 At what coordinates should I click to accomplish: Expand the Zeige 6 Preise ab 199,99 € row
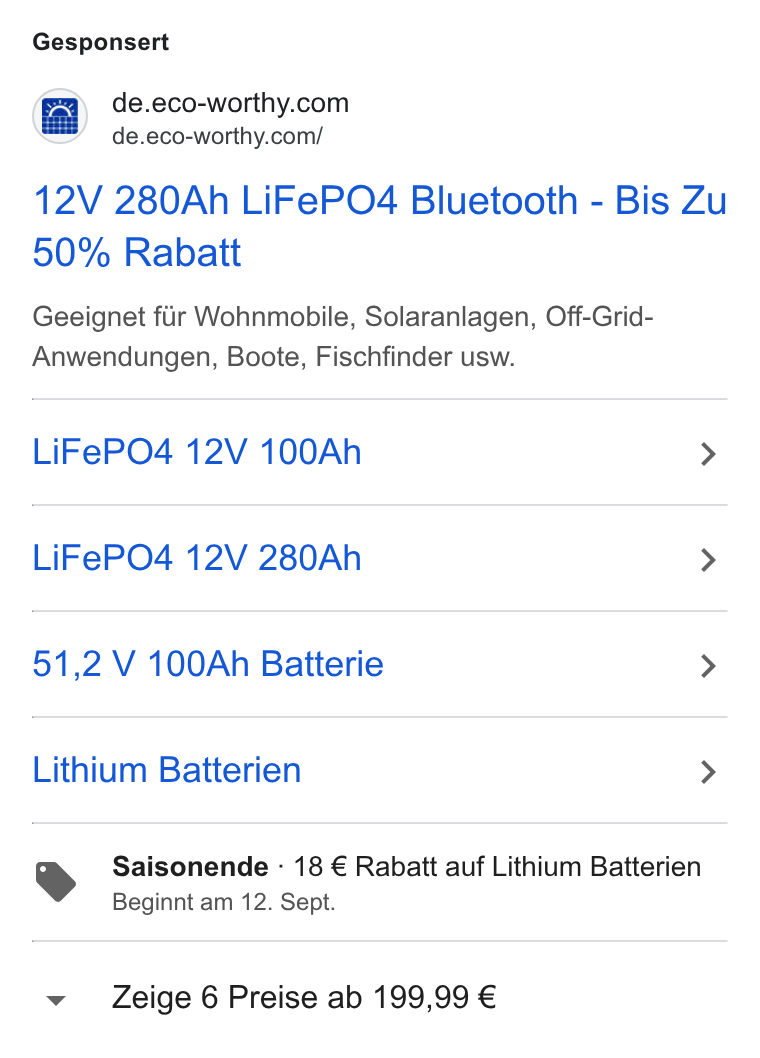coord(379,998)
